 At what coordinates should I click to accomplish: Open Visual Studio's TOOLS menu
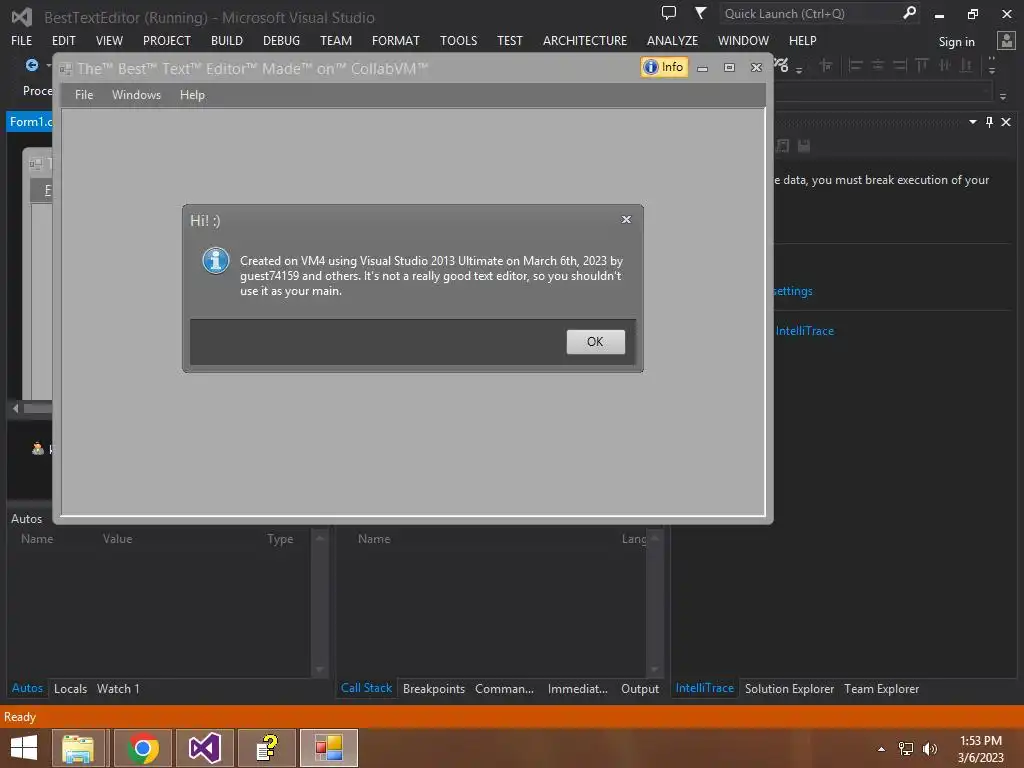click(x=458, y=40)
